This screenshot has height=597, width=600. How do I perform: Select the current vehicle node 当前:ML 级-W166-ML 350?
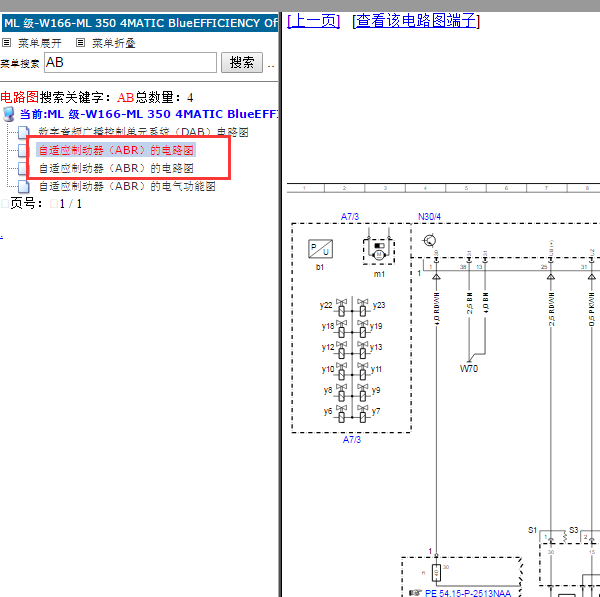click(148, 114)
